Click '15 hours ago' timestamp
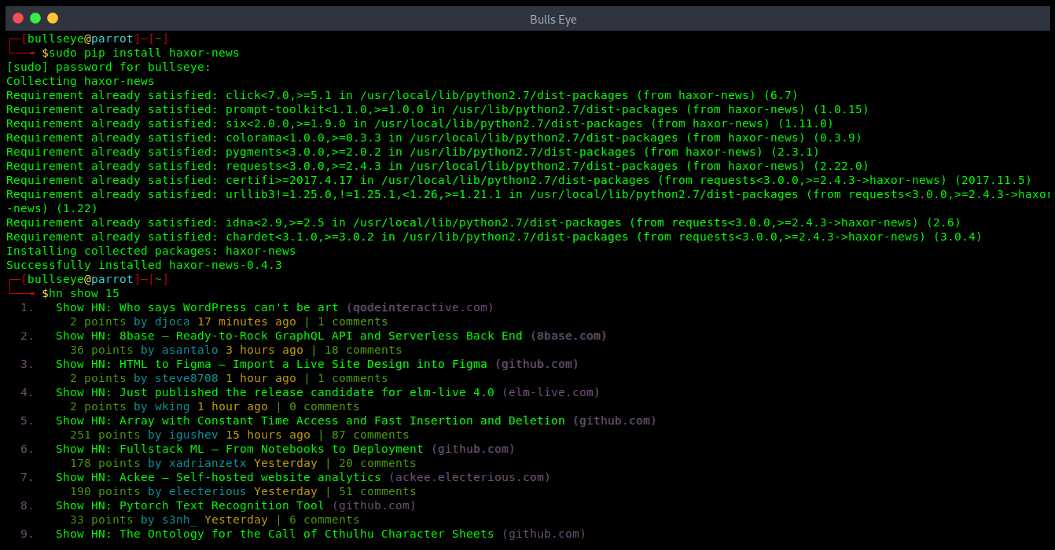 (x=268, y=434)
